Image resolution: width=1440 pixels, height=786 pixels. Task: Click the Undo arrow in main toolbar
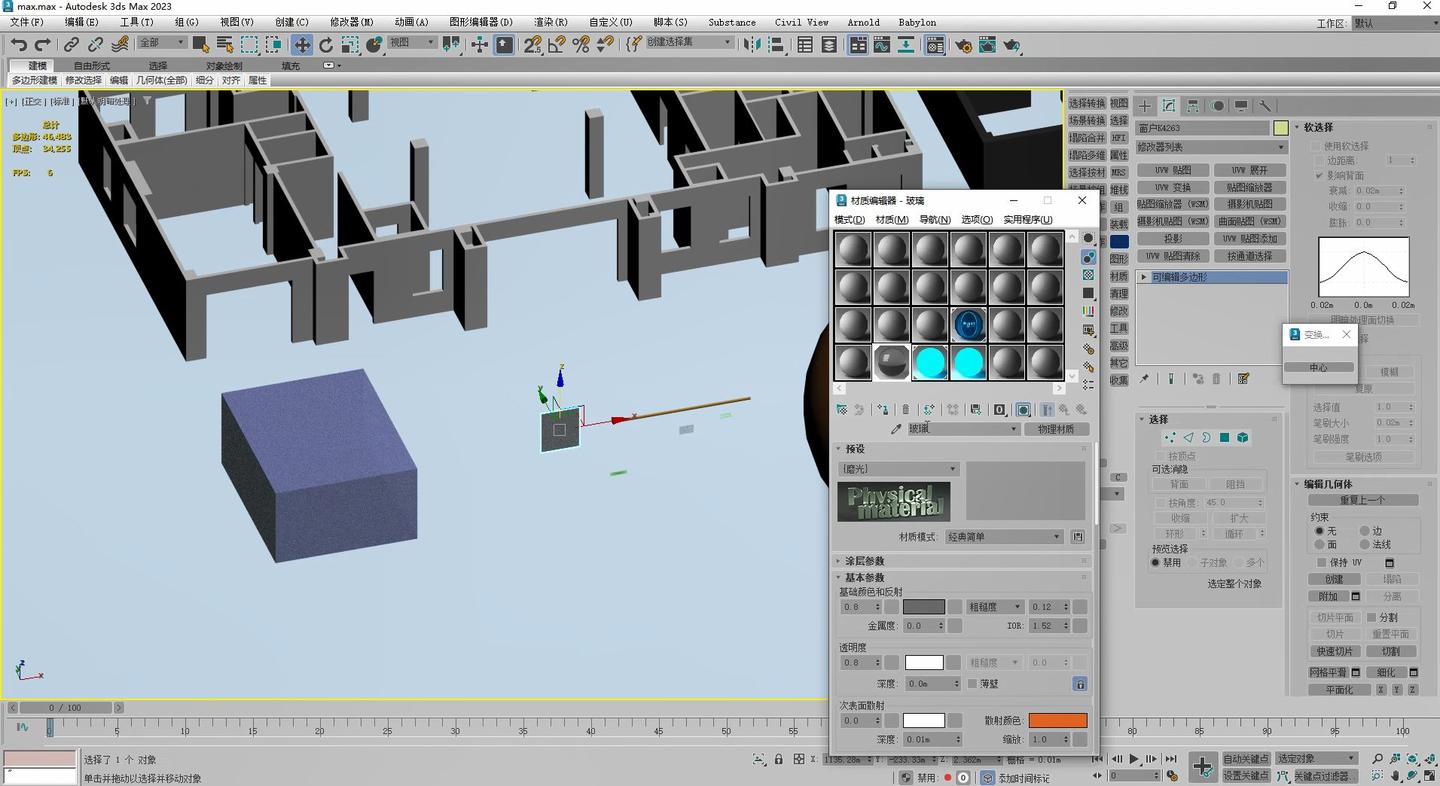pyautogui.click(x=18, y=44)
